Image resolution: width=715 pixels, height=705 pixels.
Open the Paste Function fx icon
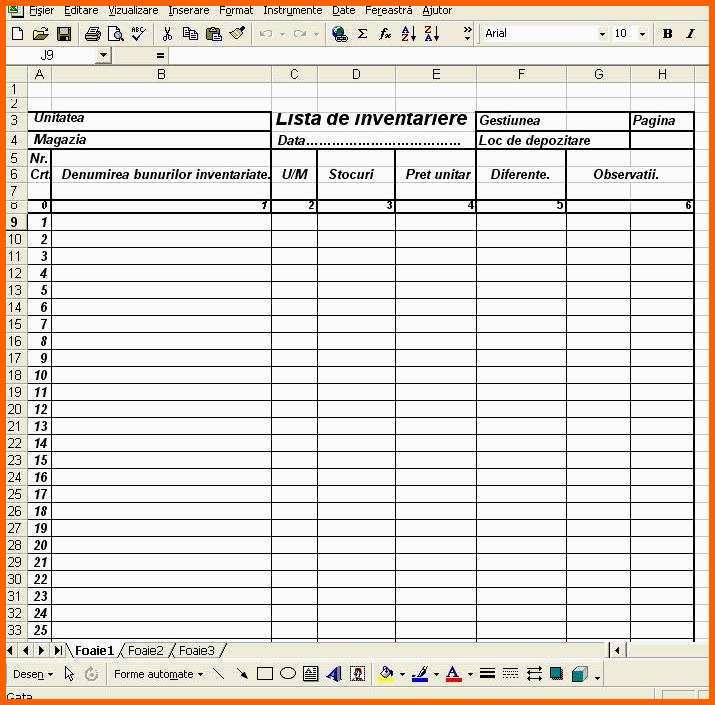pos(385,33)
